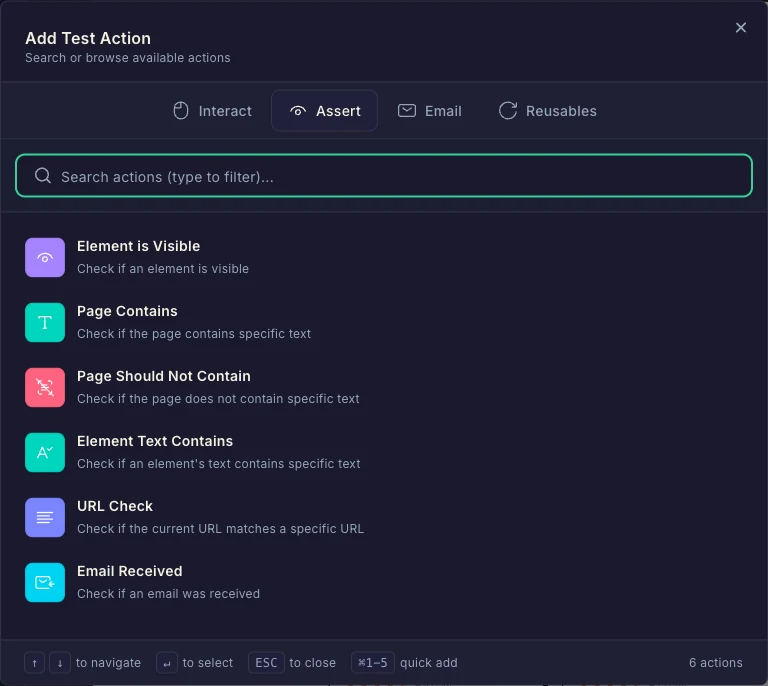Image resolution: width=768 pixels, height=686 pixels.
Task: Click 'Check if the current URL matches' description
Action: coord(220,529)
